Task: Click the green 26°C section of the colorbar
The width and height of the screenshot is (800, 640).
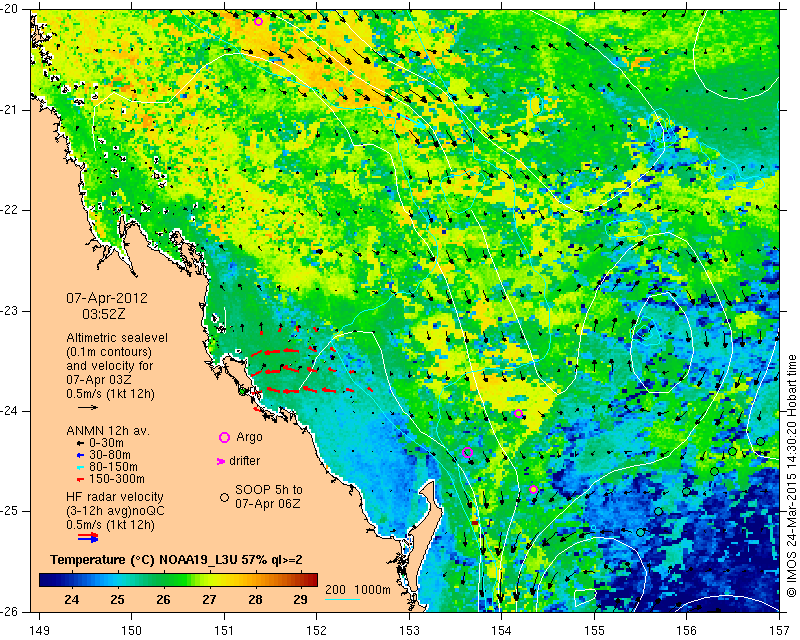Action: (163, 580)
